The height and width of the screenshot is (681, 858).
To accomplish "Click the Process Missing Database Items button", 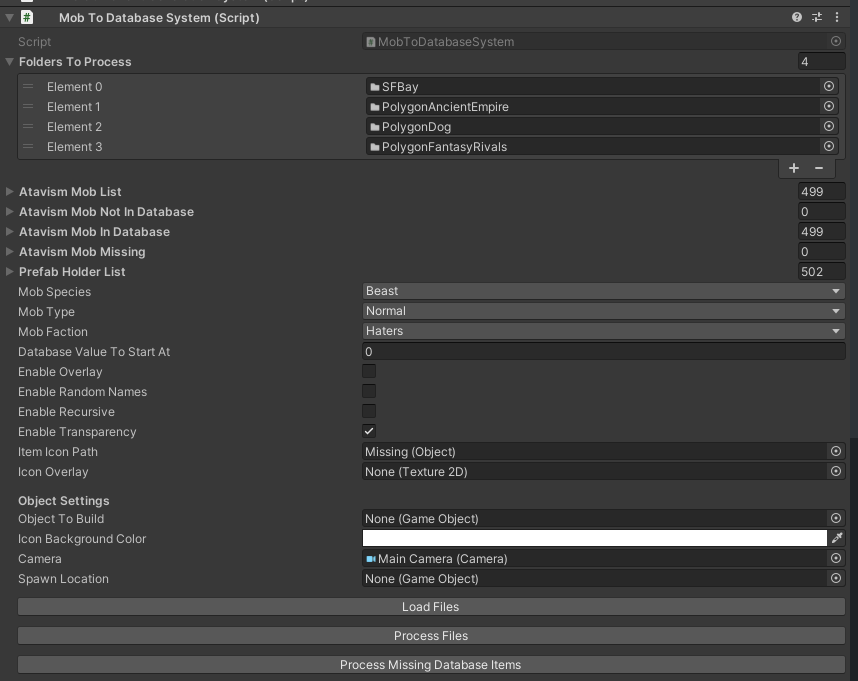I will coord(430,664).
